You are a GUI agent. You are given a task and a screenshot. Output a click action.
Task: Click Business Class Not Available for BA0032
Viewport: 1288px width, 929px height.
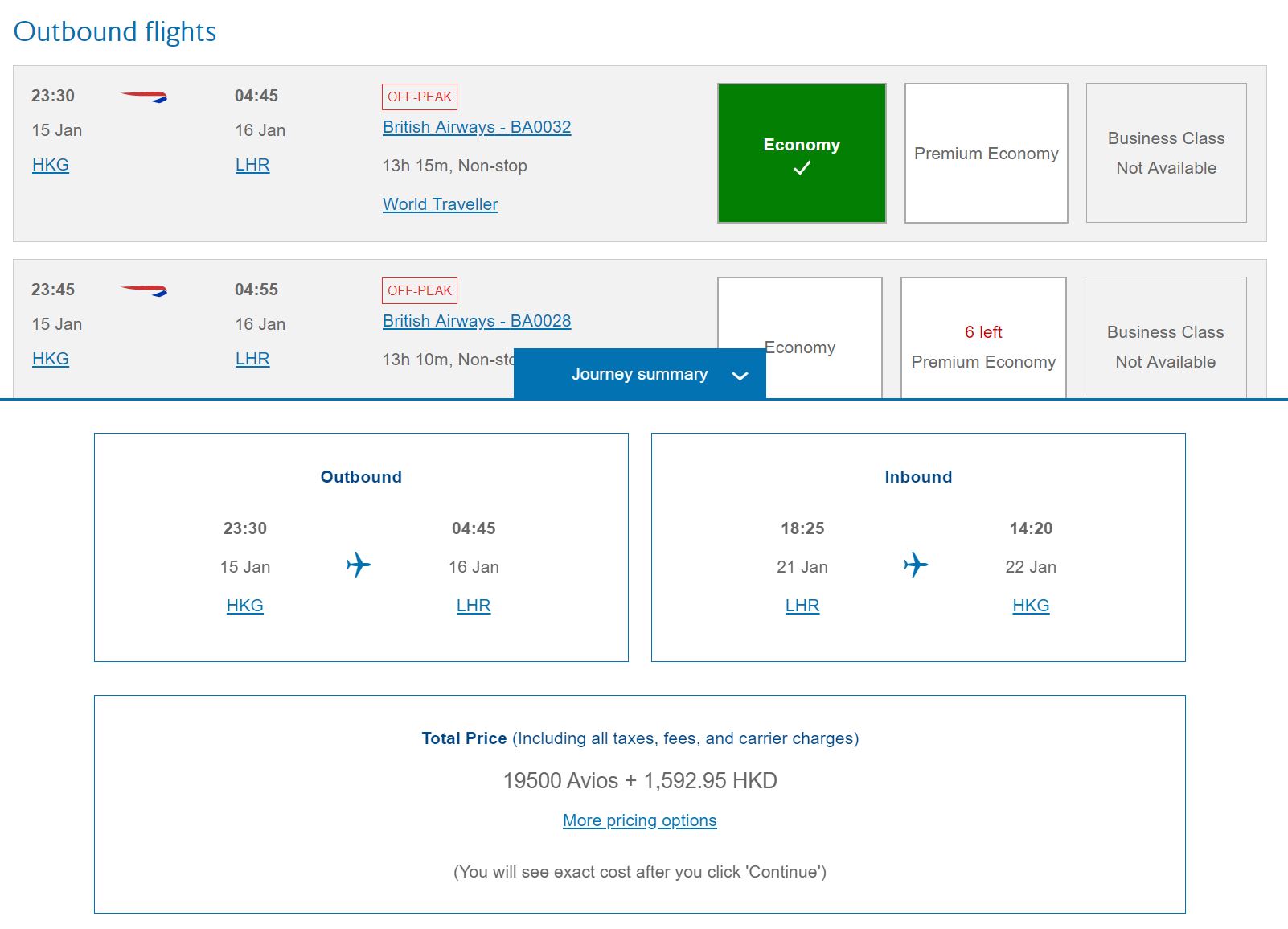click(1167, 153)
